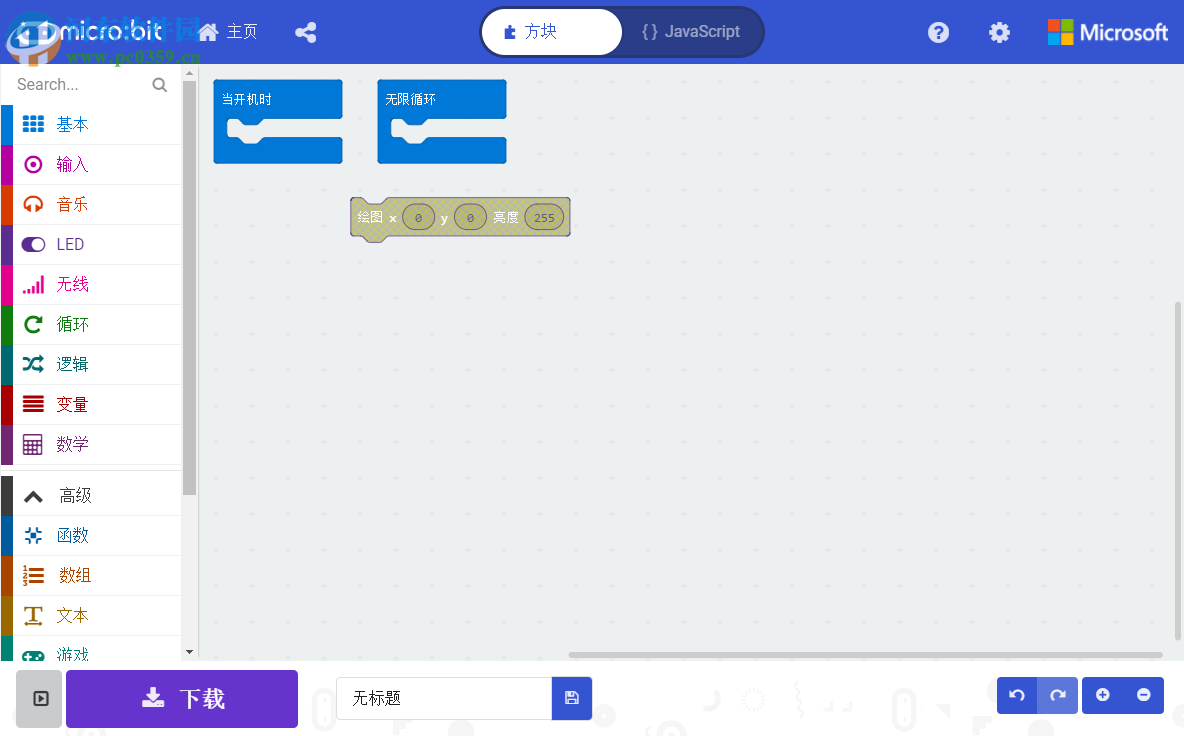The width and height of the screenshot is (1184, 736).
Task: Select the 循环 (Loops) category
Action: tap(70, 324)
